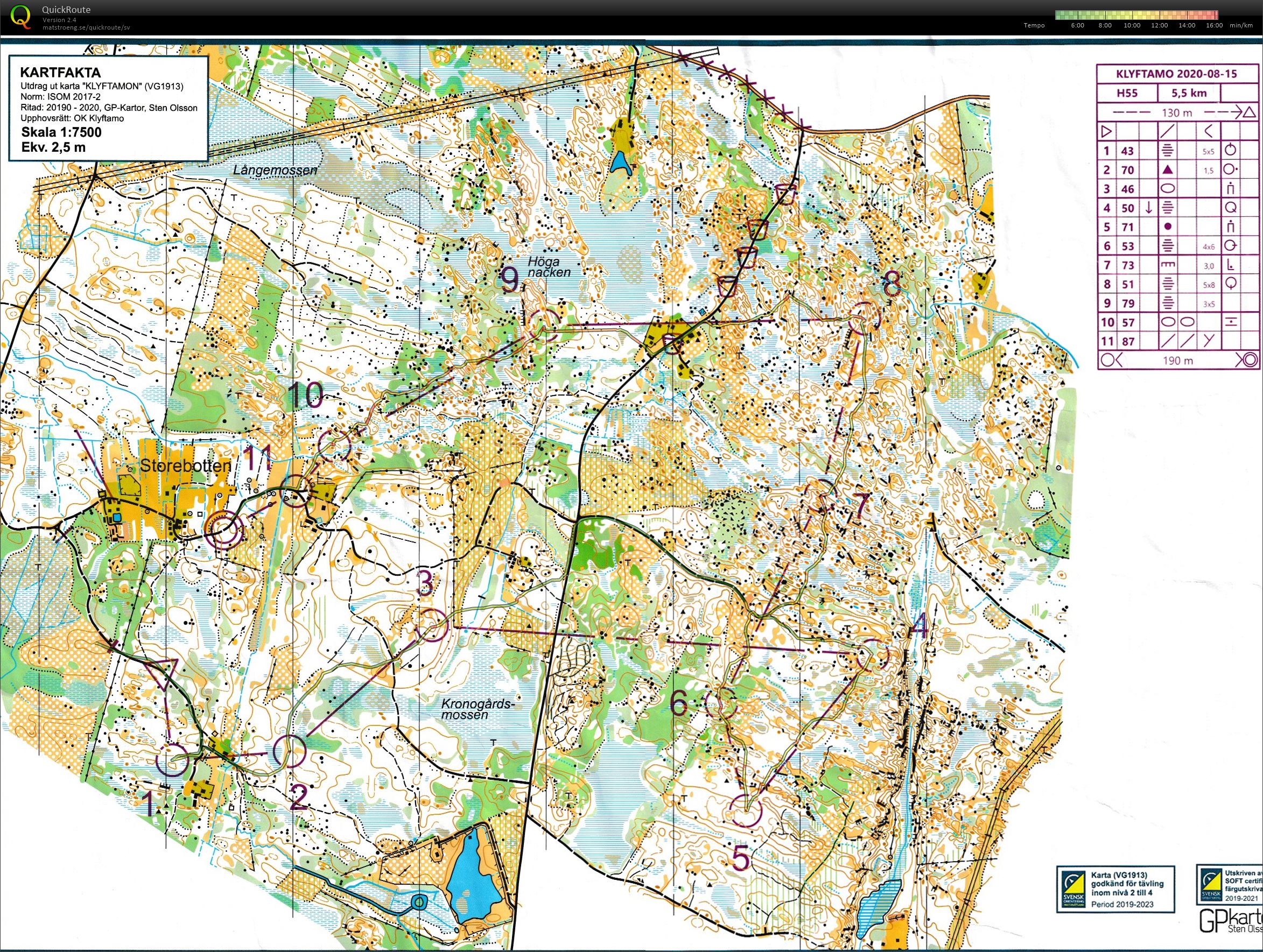This screenshot has height=952, width=1263.
Task: Click the Storebotten map label
Action: 186,466
